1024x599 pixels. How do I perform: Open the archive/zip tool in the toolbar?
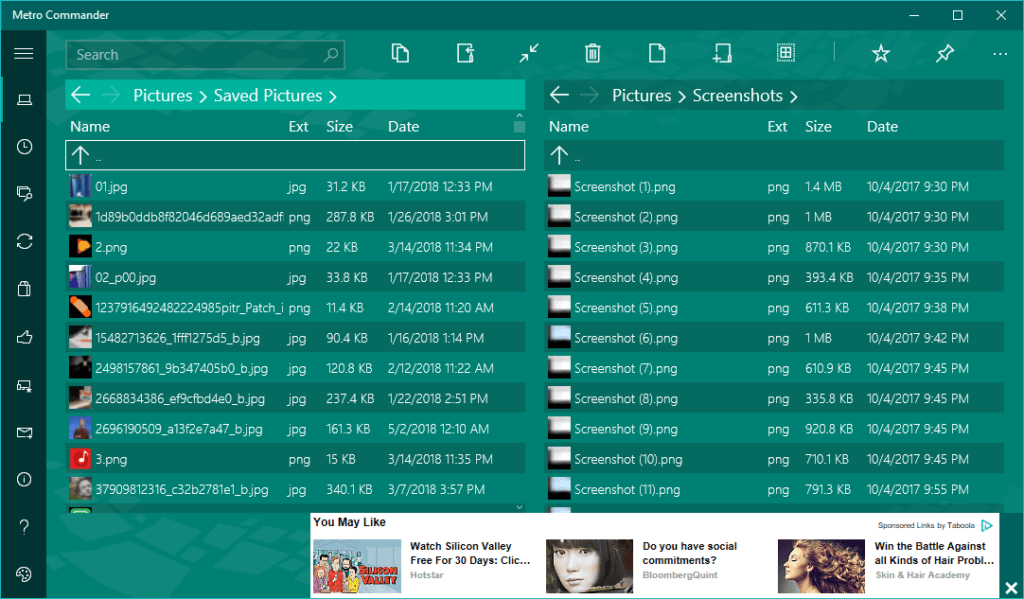(x=786, y=53)
